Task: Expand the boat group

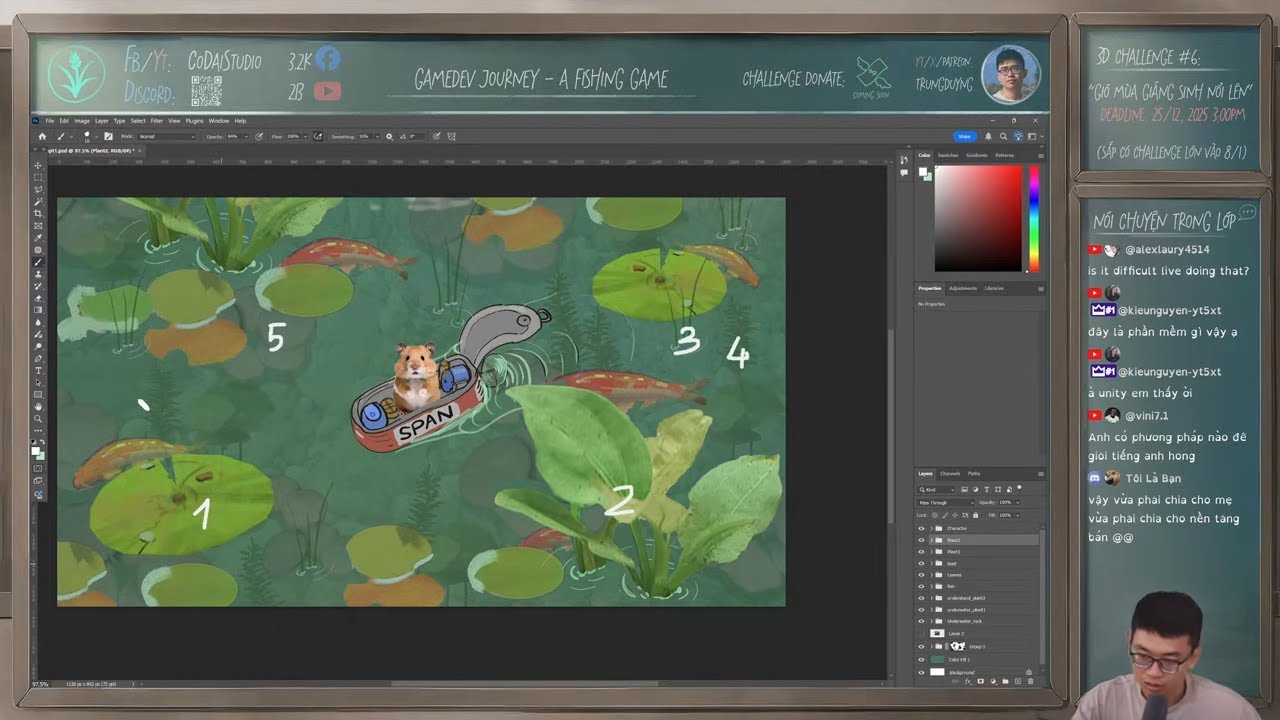Action: (931, 563)
